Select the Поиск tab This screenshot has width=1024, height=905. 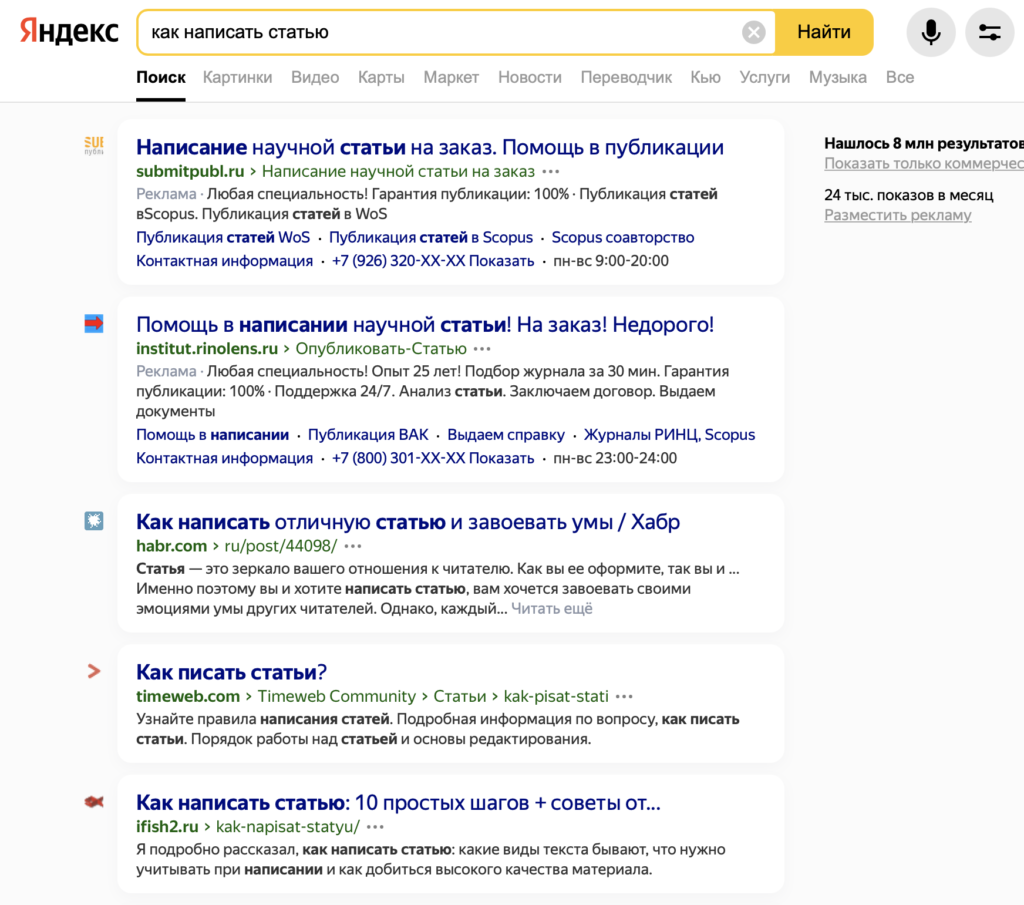pyautogui.click(x=161, y=77)
